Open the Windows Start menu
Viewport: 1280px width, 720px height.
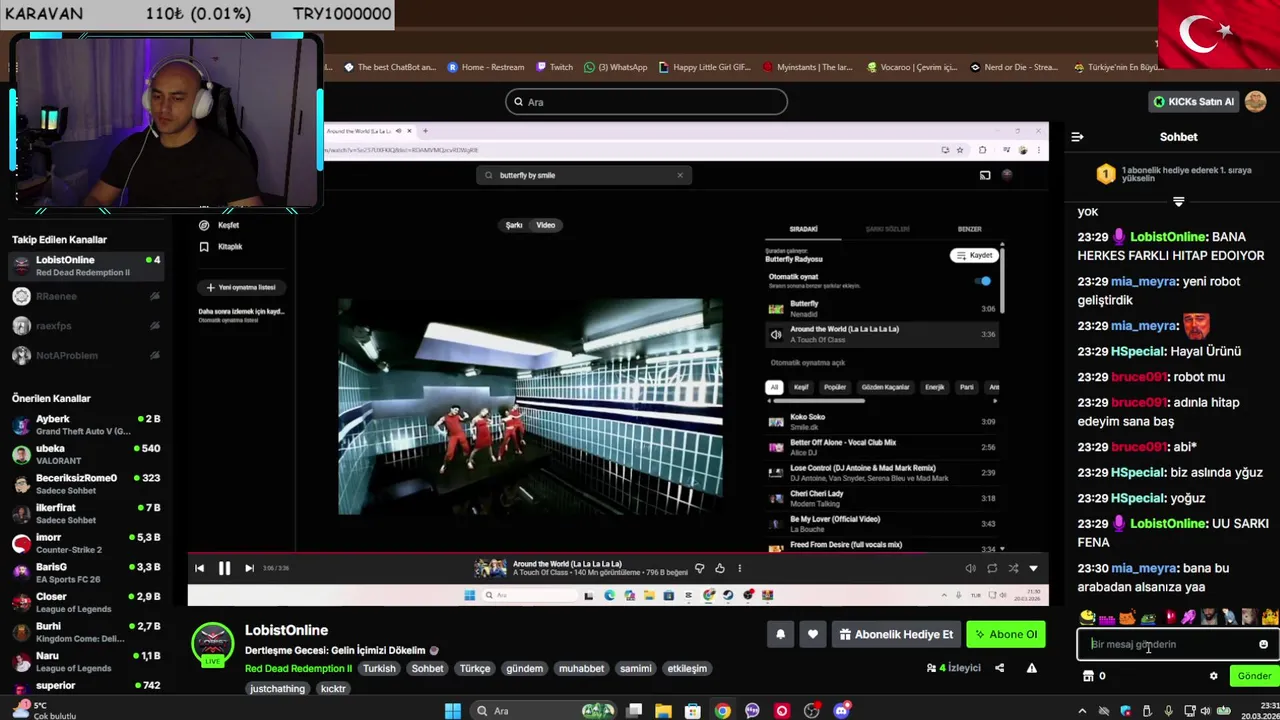453,711
